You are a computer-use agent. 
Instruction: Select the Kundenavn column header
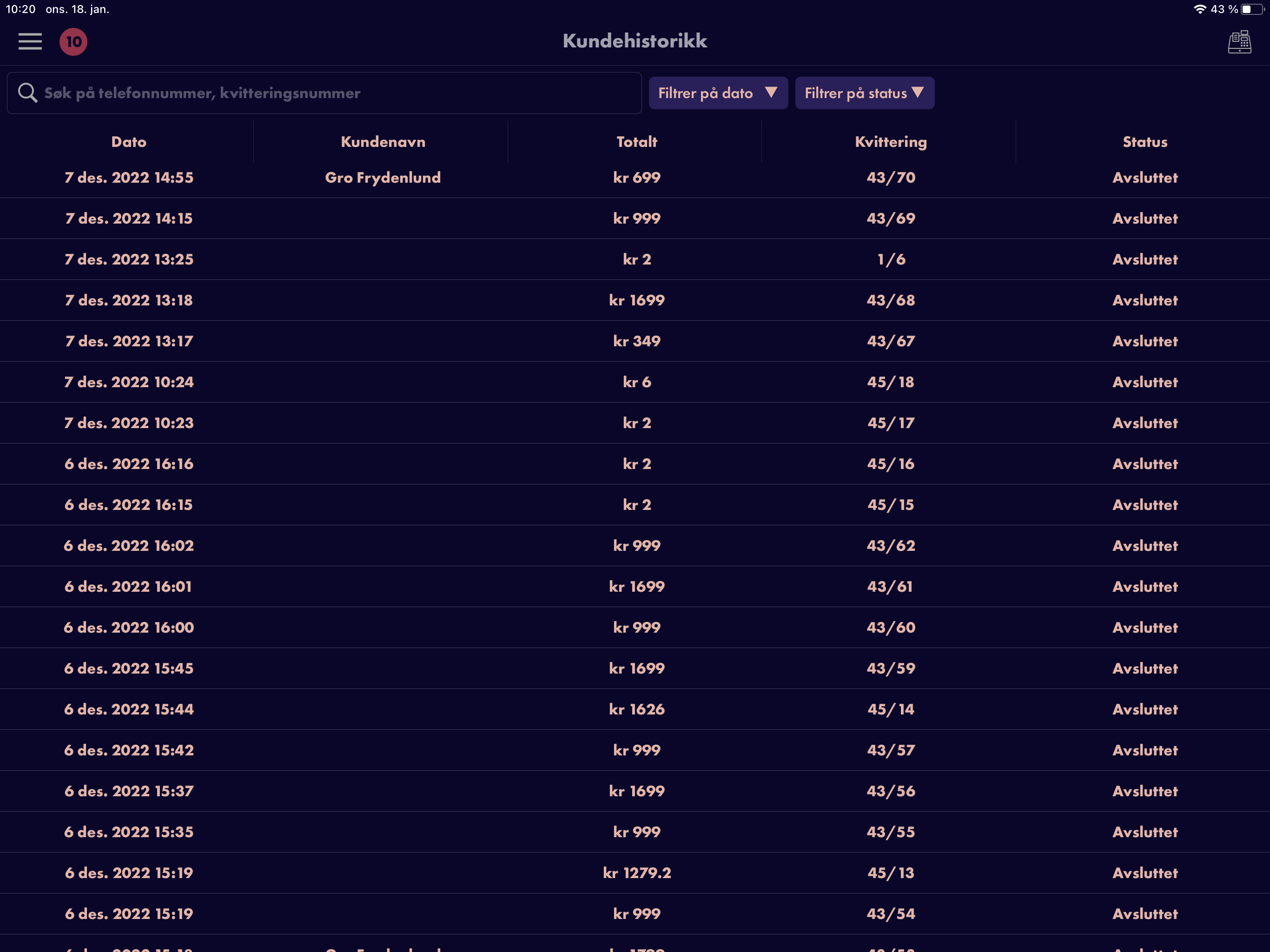(x=383, y=142)
